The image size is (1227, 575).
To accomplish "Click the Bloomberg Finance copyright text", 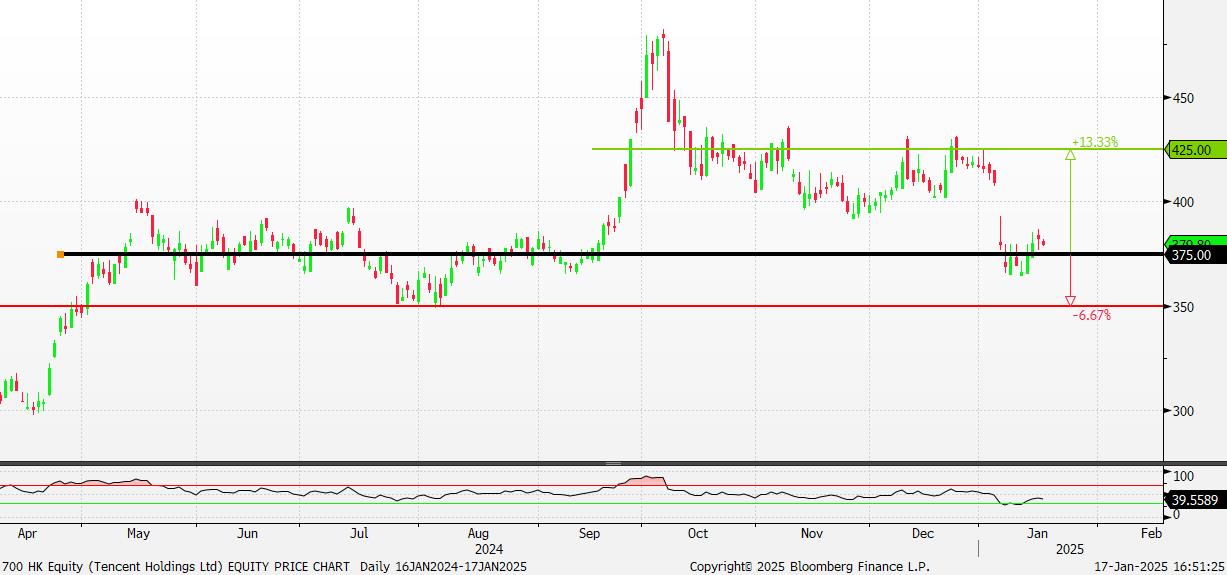I will [x=809, y=566].
